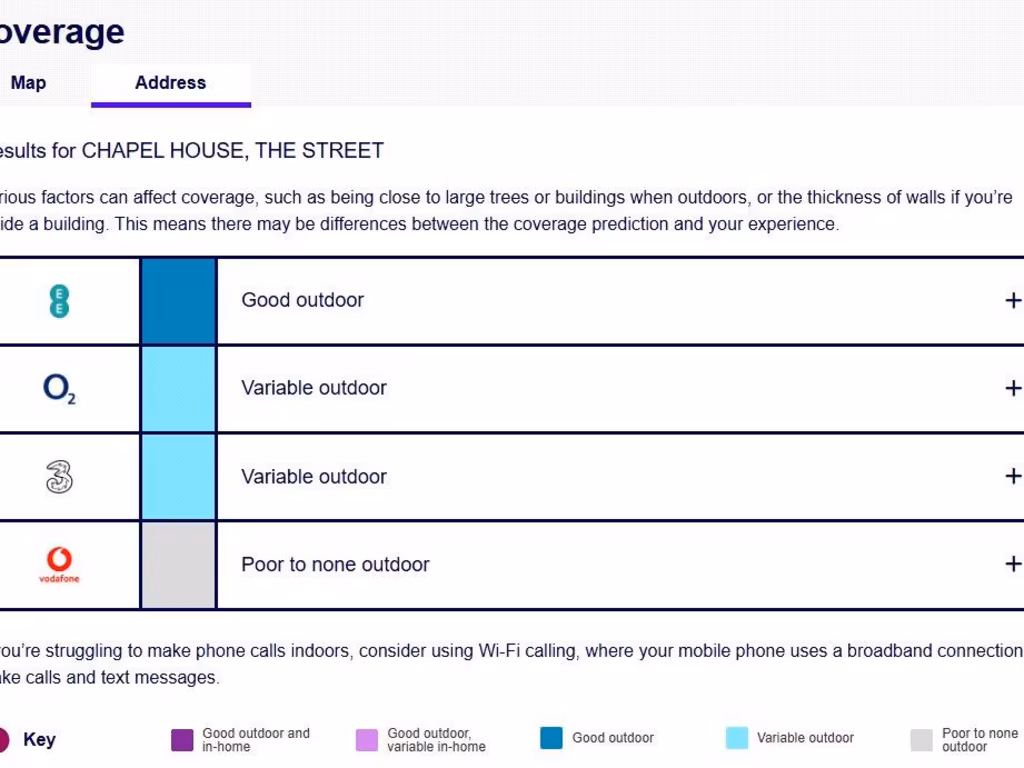Select the Address tab
The height and width of the screenshot is (768, 1024).
pyautogui.click(x=170, y=83)
